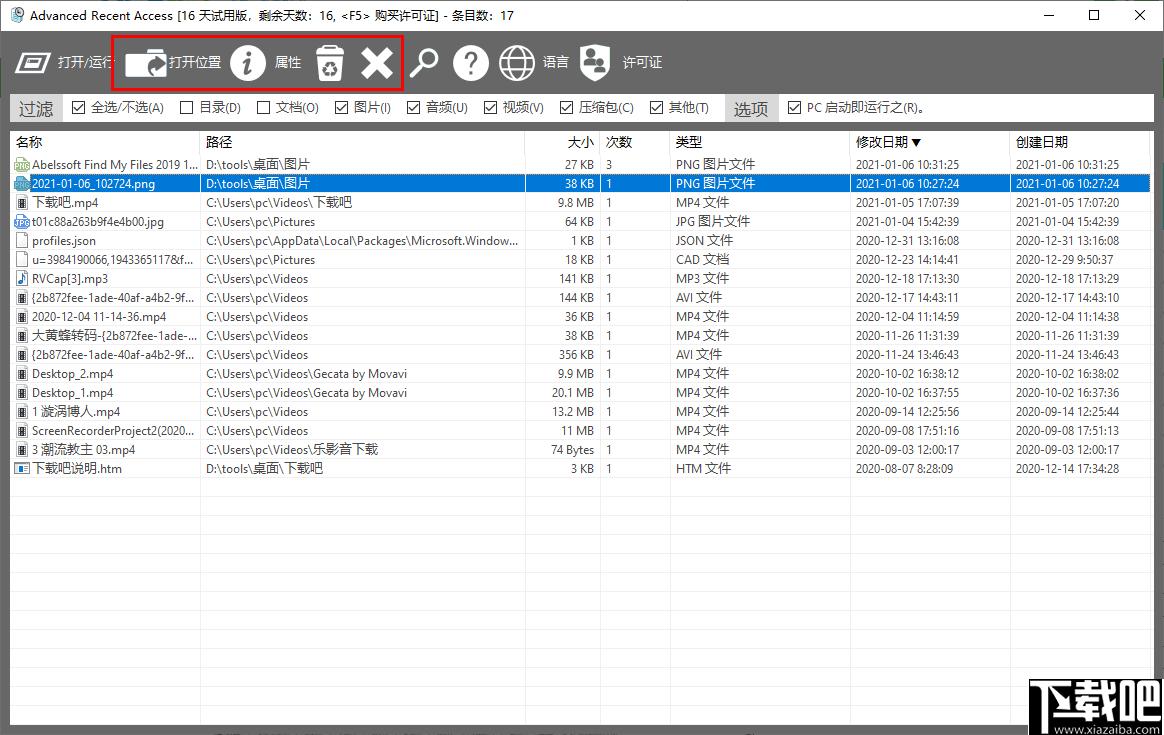This screenshot has width=1164, height=735.
Task: Select the 2021-01-06_102724.png row
Action: 581,183
